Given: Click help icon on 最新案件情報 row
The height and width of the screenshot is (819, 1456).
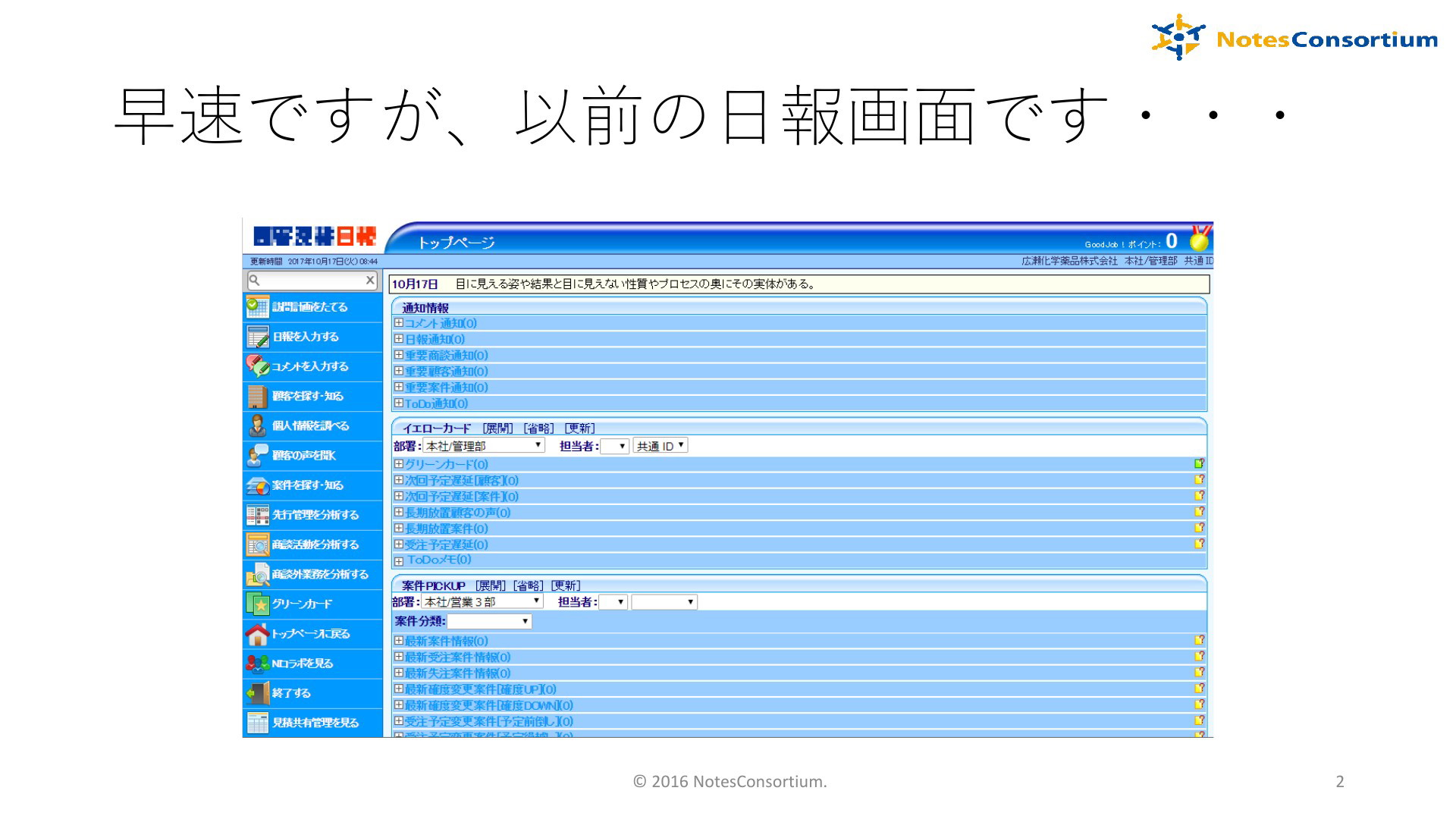Looking at the screenshot, I should 1199,640.
